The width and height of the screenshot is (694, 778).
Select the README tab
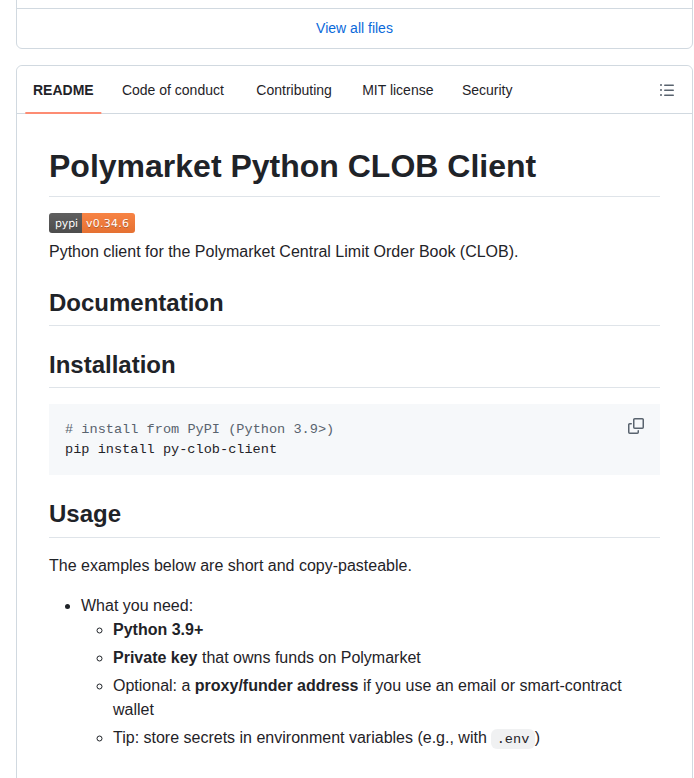pos(63,90)
